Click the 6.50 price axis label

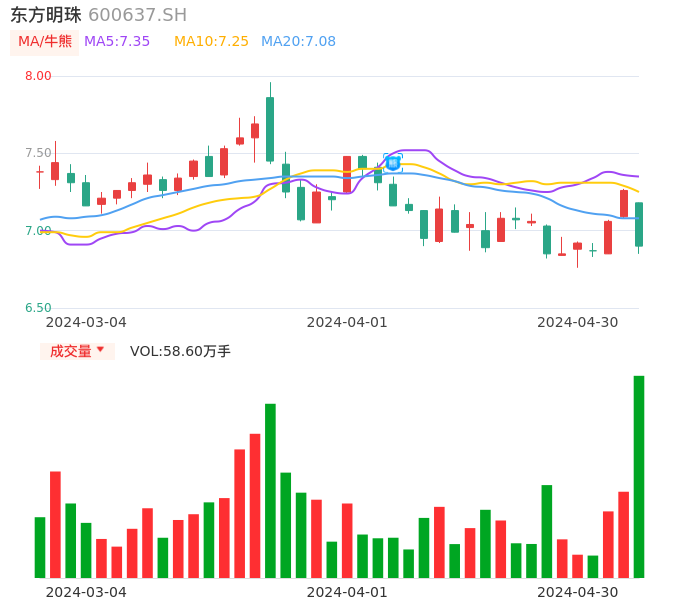[38, 308]
